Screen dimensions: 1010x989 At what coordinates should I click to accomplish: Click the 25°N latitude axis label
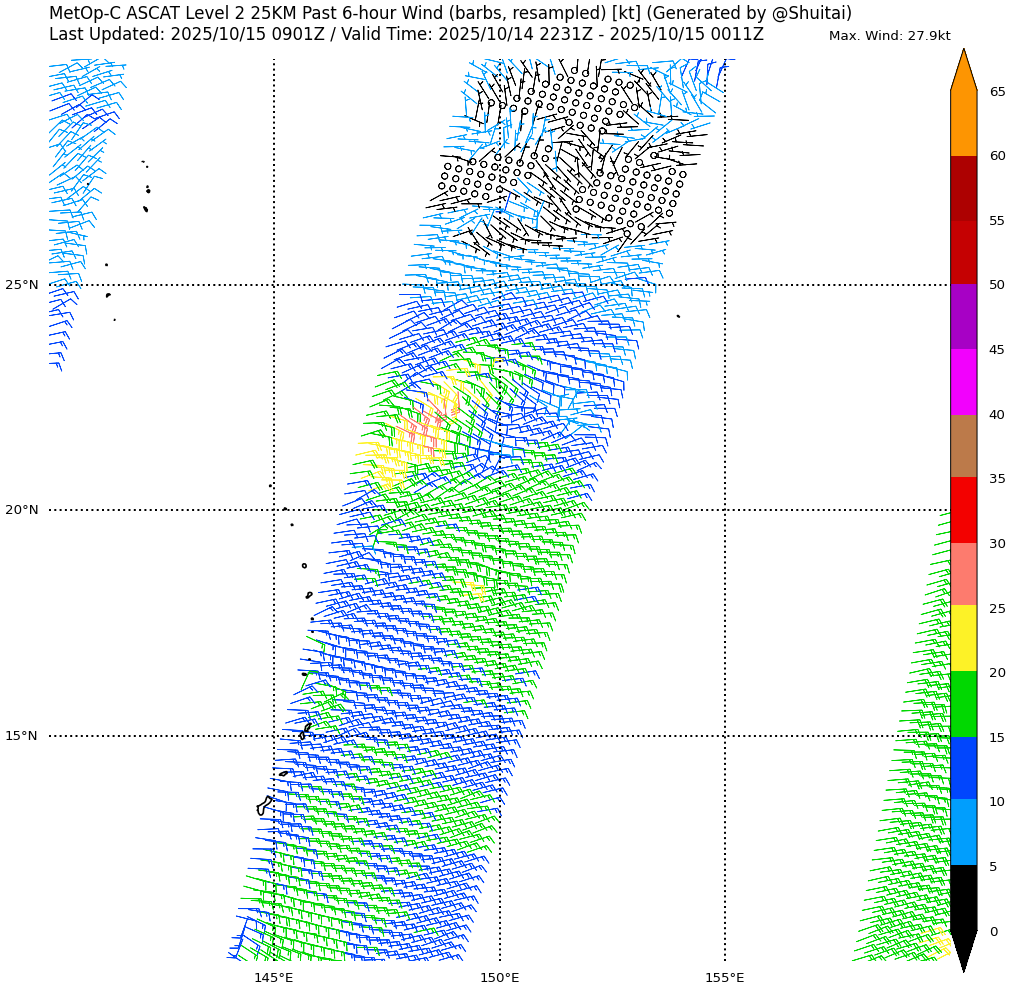point(21,285)
